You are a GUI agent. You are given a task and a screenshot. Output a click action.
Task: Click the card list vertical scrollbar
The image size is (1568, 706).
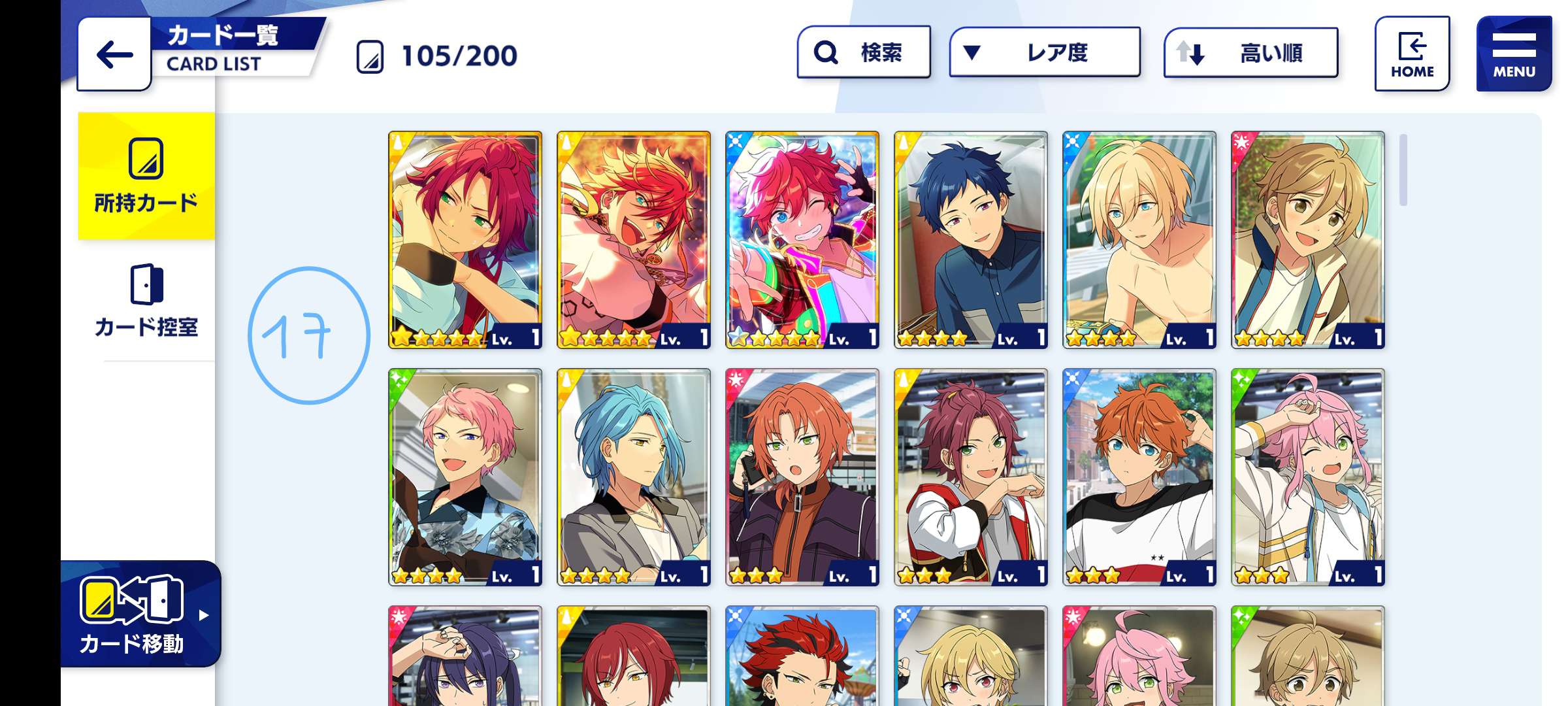pyautogui.click(x=1403, y=170)
